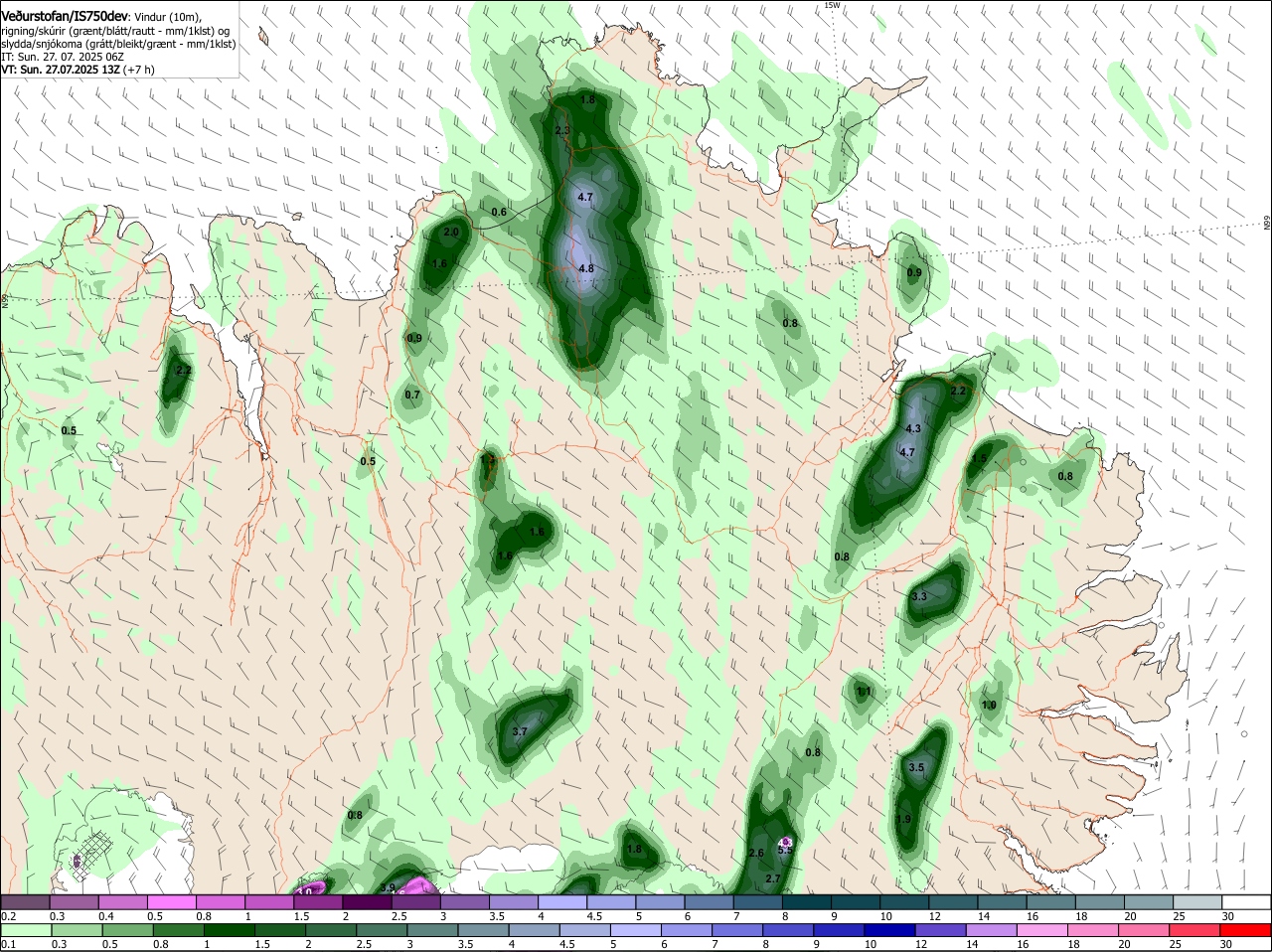
Task: Click the bottom-row legend swatch labeled 1
Action: tap(229, 931)
